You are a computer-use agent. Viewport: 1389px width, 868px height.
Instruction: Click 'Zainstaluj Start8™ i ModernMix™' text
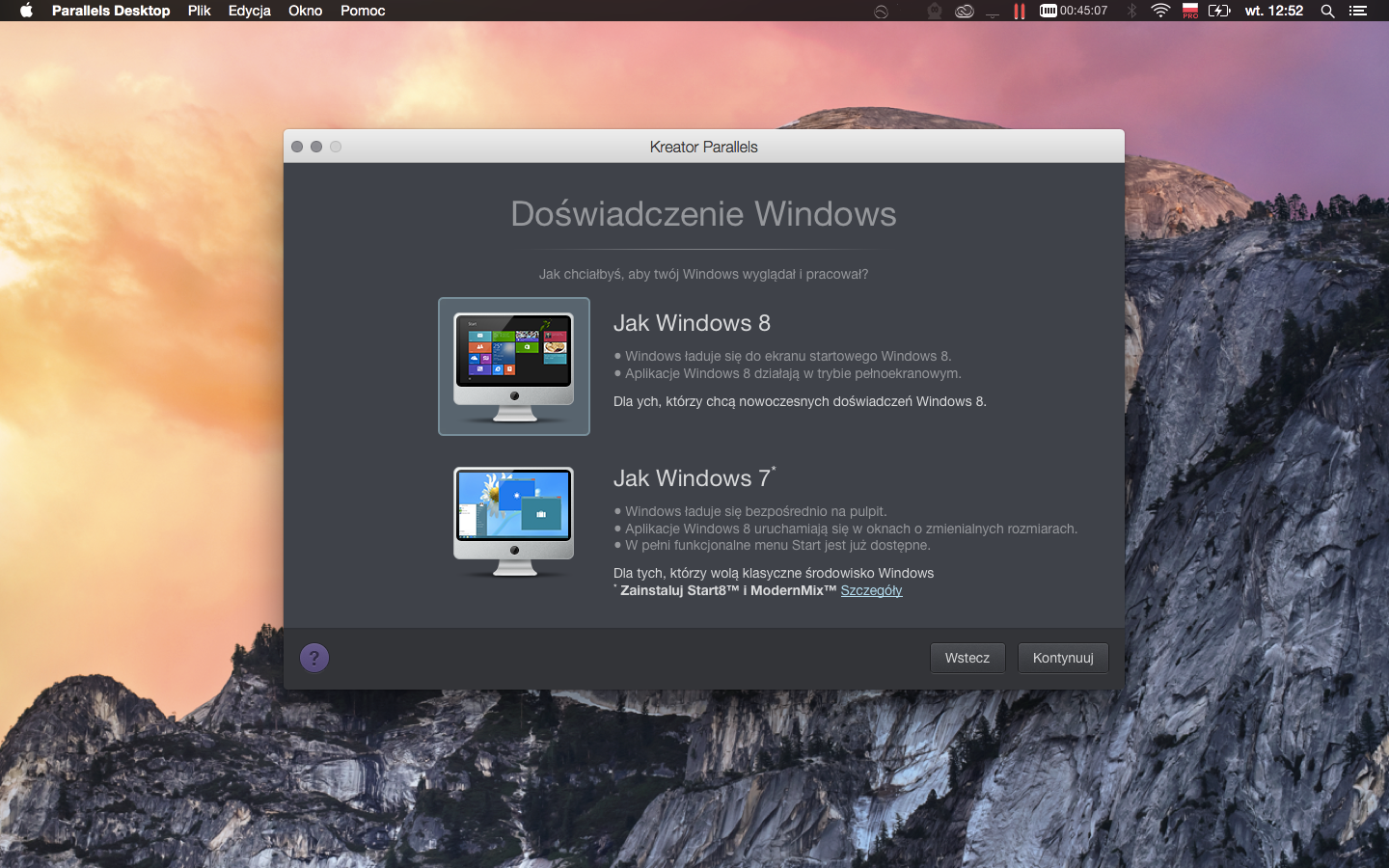pos(728,590)
